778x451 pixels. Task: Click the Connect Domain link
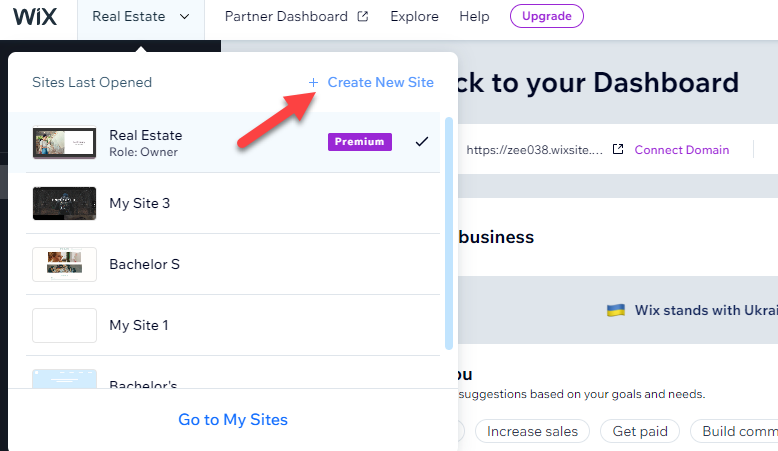pyautogui.click(x=681, y=150)
